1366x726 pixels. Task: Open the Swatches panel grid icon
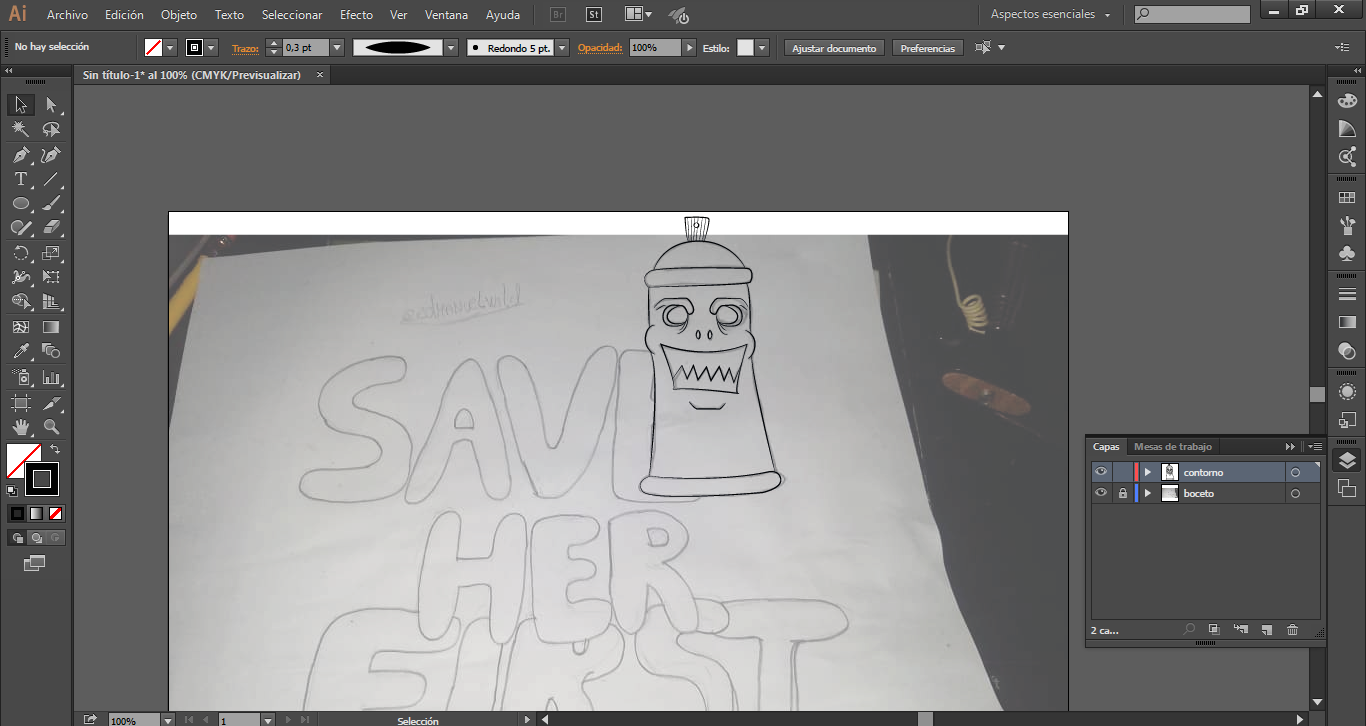[1347, 198]
